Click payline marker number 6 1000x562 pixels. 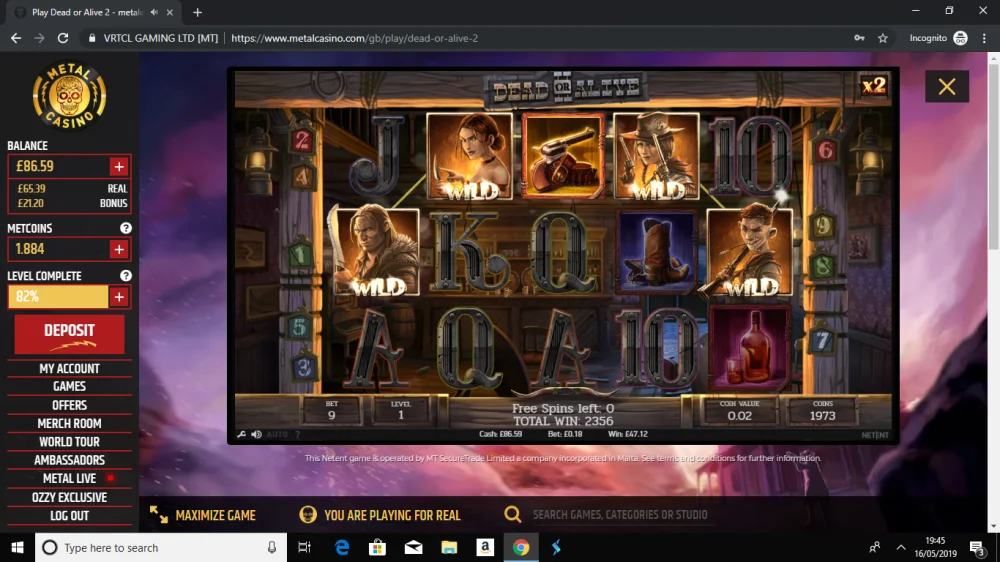pos(825,151)
